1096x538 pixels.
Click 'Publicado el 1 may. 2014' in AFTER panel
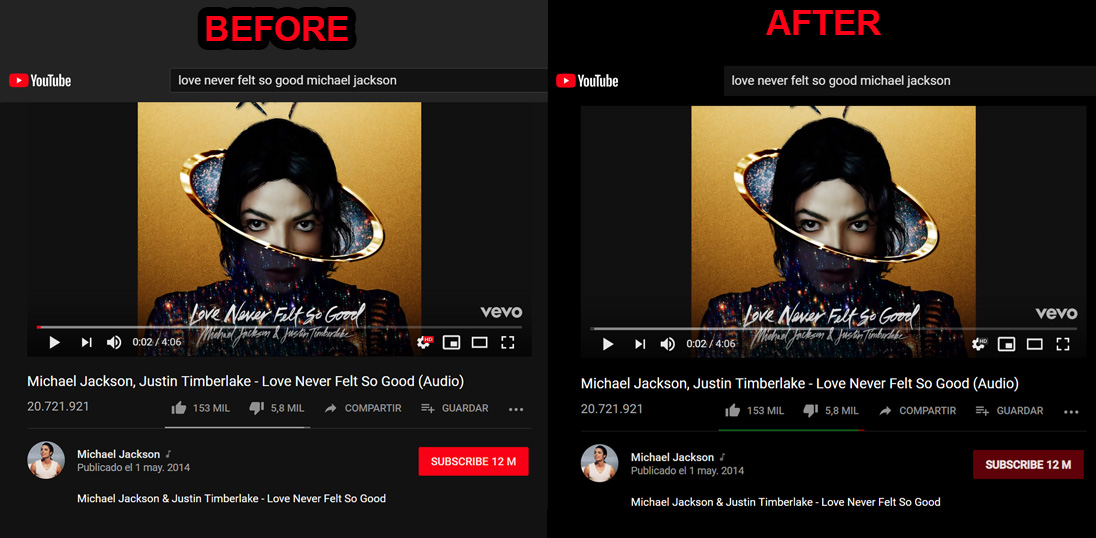click(687, 471)
